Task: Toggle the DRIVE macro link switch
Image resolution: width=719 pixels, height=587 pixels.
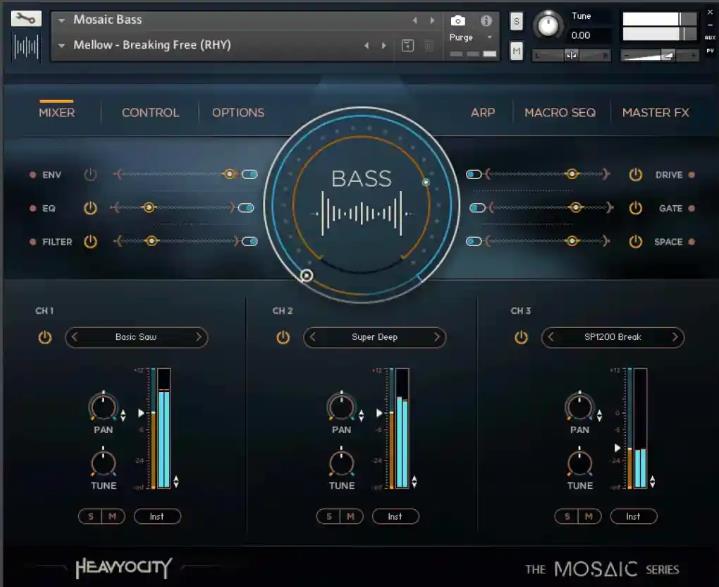Action: click(x=474, y=174)
